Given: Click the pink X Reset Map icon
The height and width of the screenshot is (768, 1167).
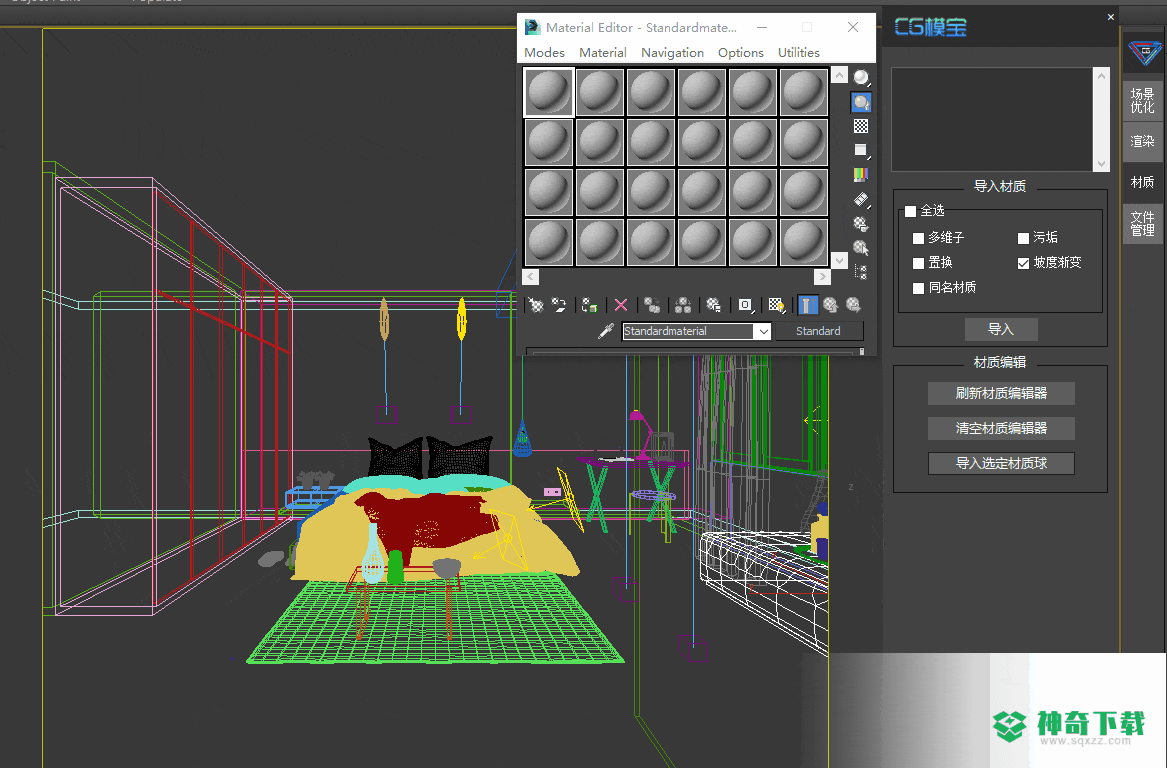Looking at the screenshot, I should 621,305.
